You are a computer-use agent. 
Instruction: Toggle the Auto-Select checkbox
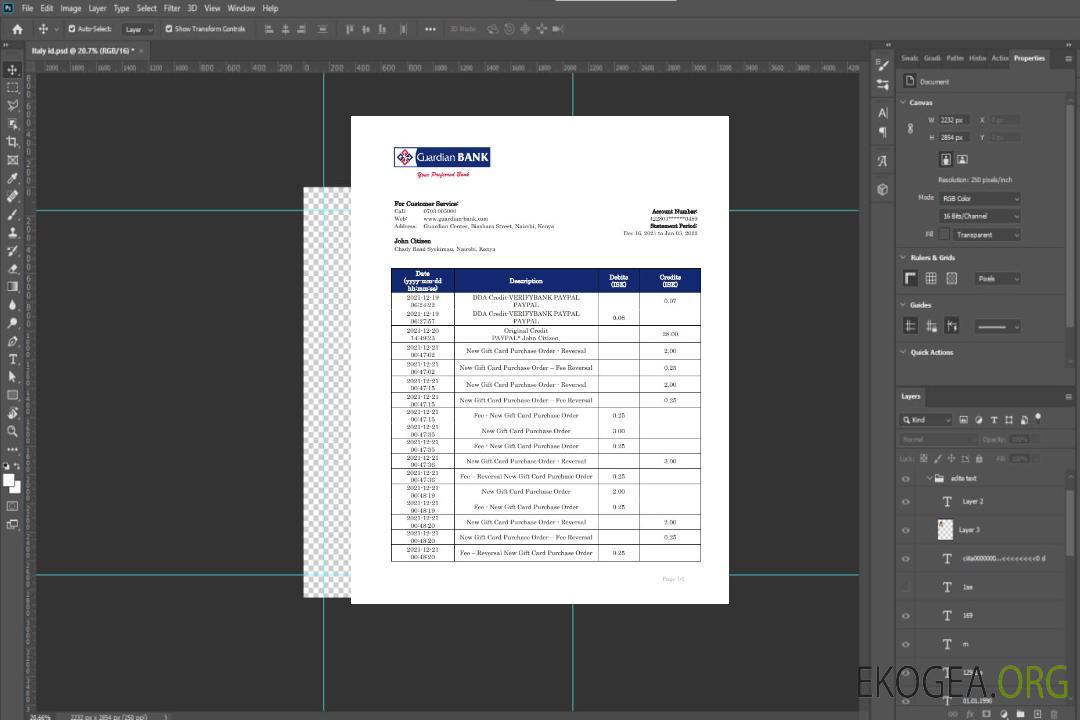pos(72,29)
